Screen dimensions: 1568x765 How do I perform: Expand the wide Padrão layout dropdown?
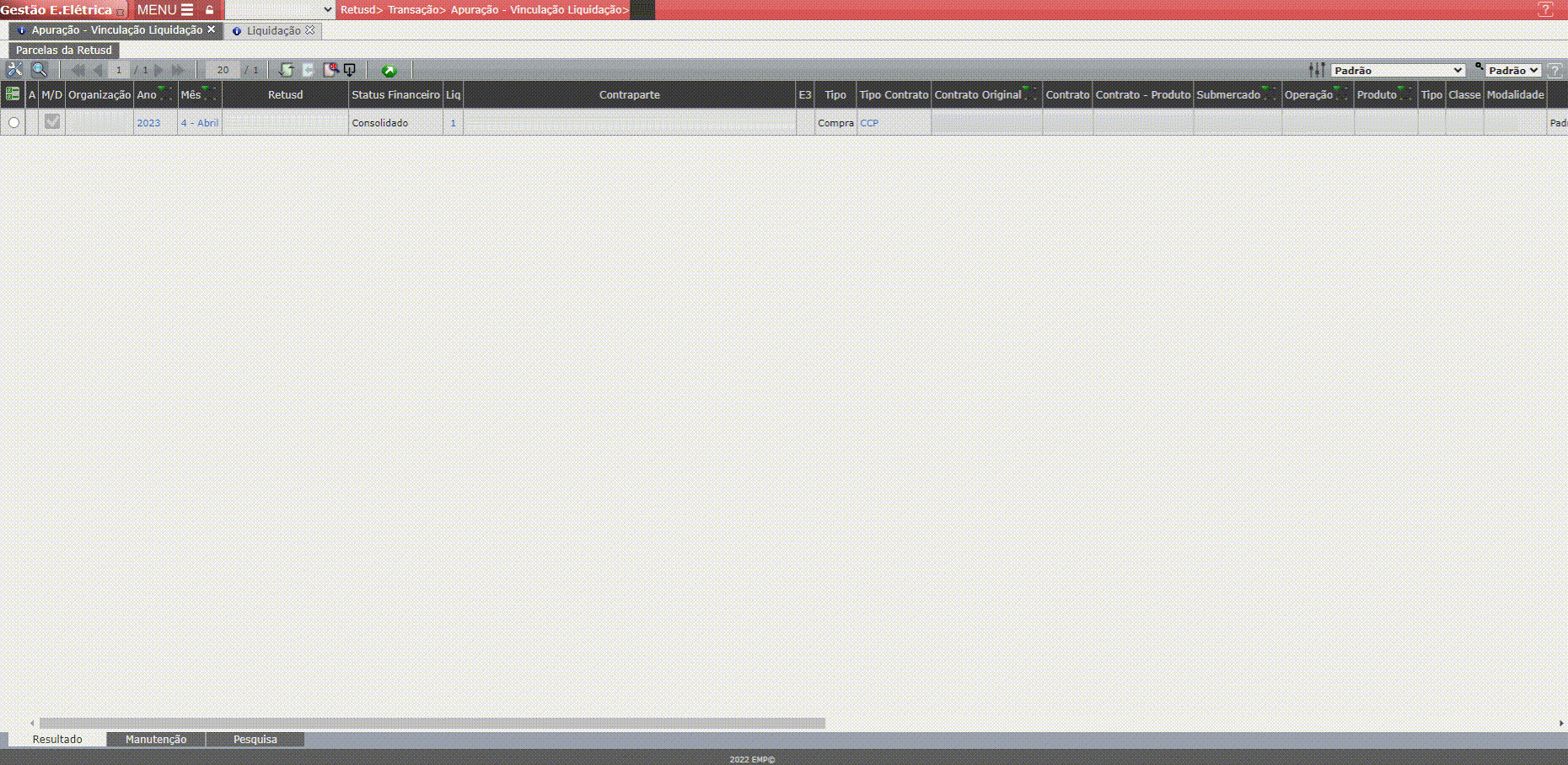1398,71
